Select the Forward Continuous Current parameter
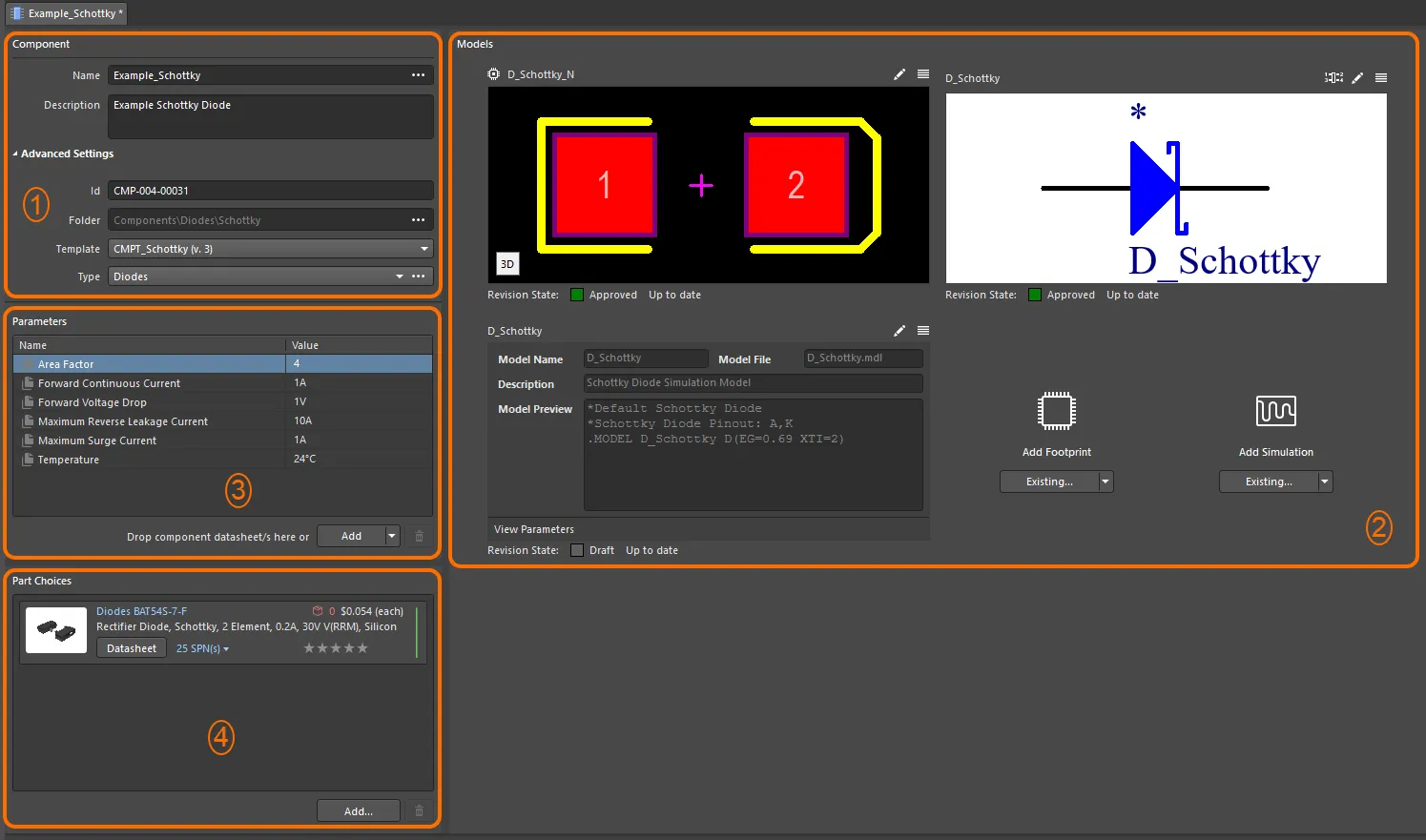This screenshot has width=1426, height=840. [x=222, y=383]
